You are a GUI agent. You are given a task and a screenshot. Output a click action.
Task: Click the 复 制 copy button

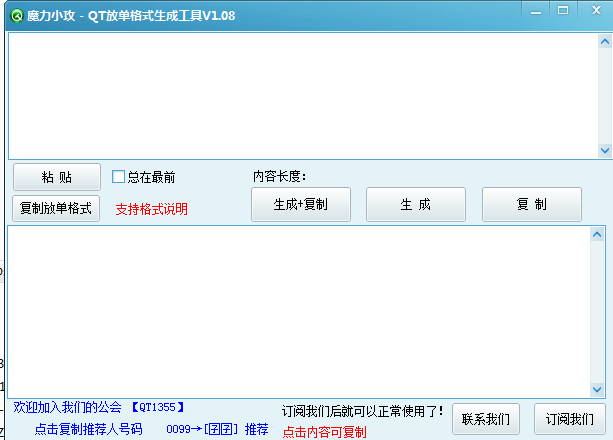click(x=532, y=205)
